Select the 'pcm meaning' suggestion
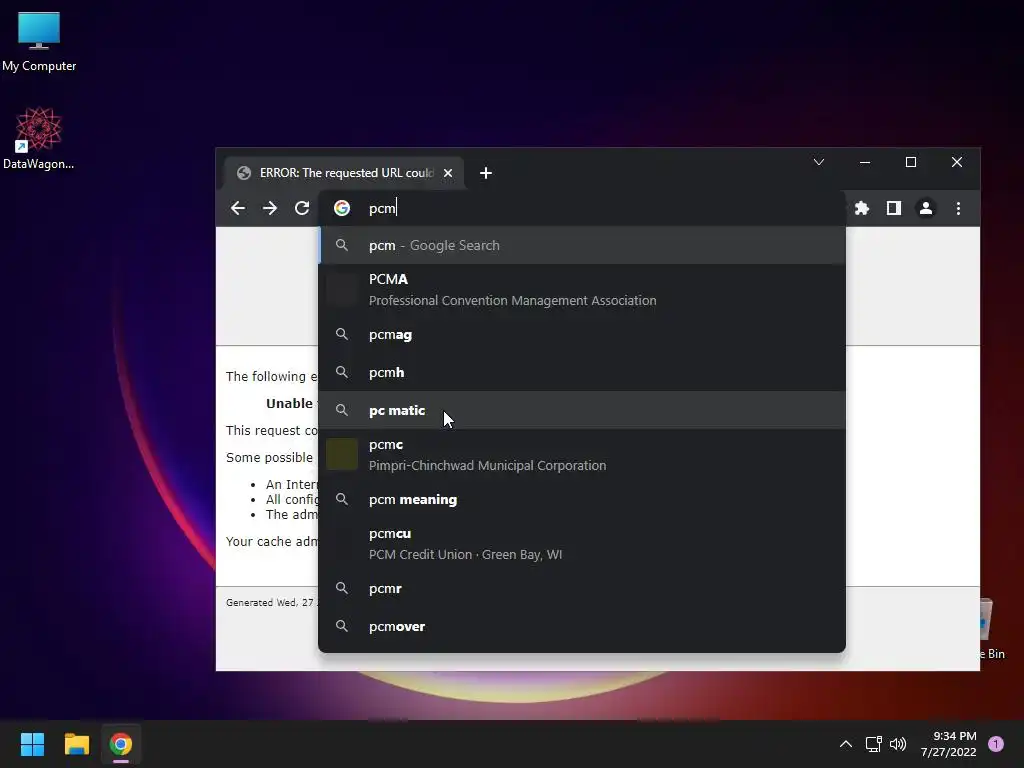 [582, 499]
